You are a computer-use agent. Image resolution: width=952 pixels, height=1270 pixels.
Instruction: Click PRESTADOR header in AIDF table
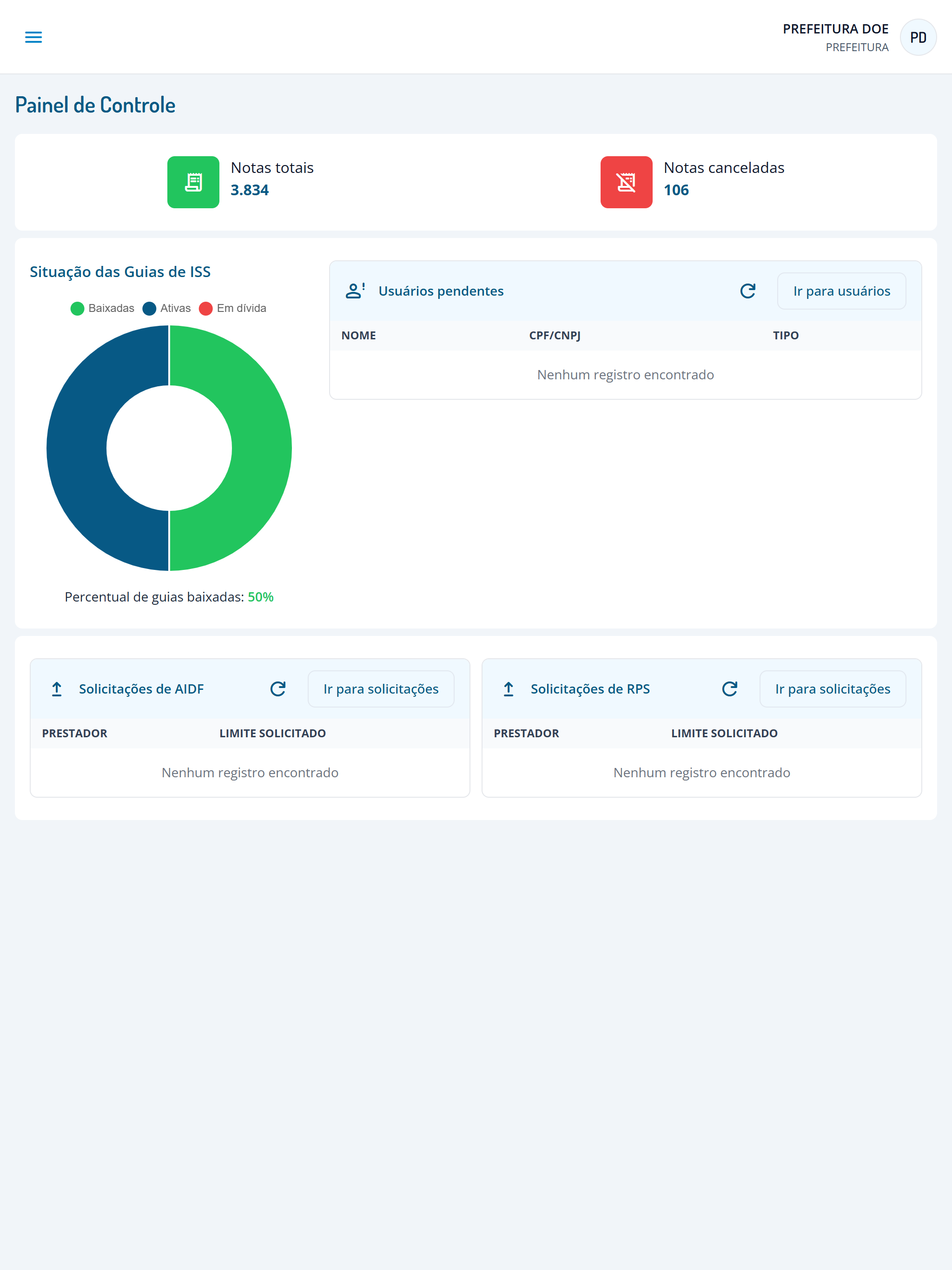[x=75, y=733]
